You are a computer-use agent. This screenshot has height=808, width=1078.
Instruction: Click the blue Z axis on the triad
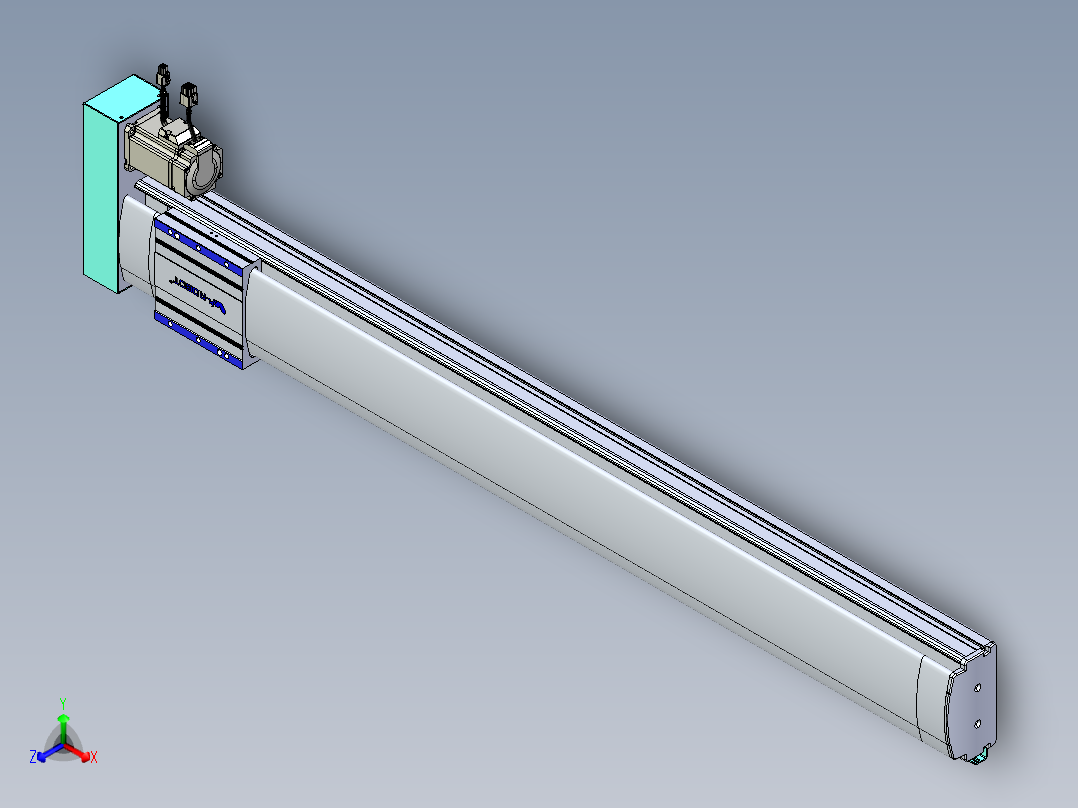pos(48,753)
